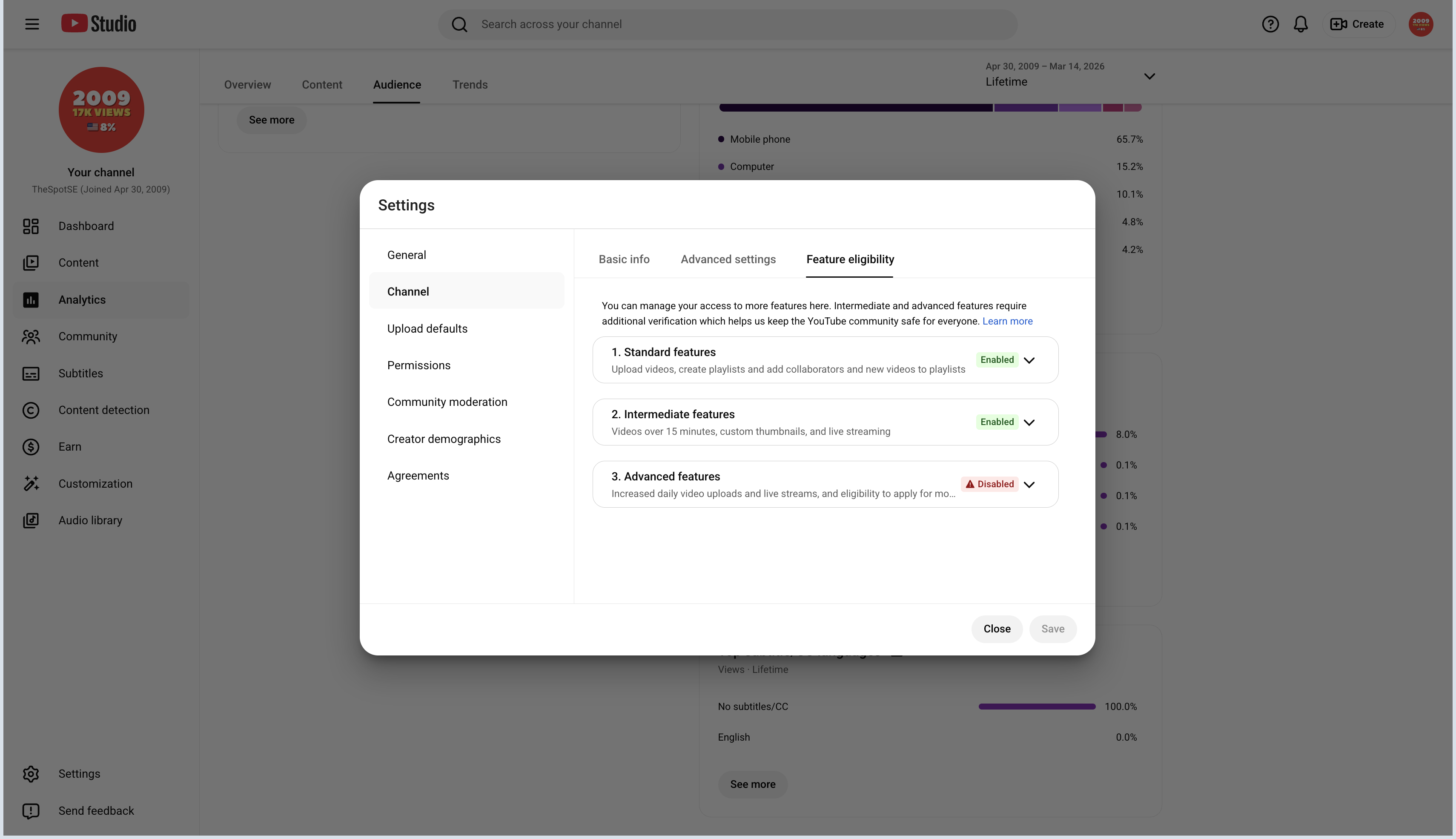Click See more under the left card
Viewport: 1456px width, 839px height.
[271, 120]
